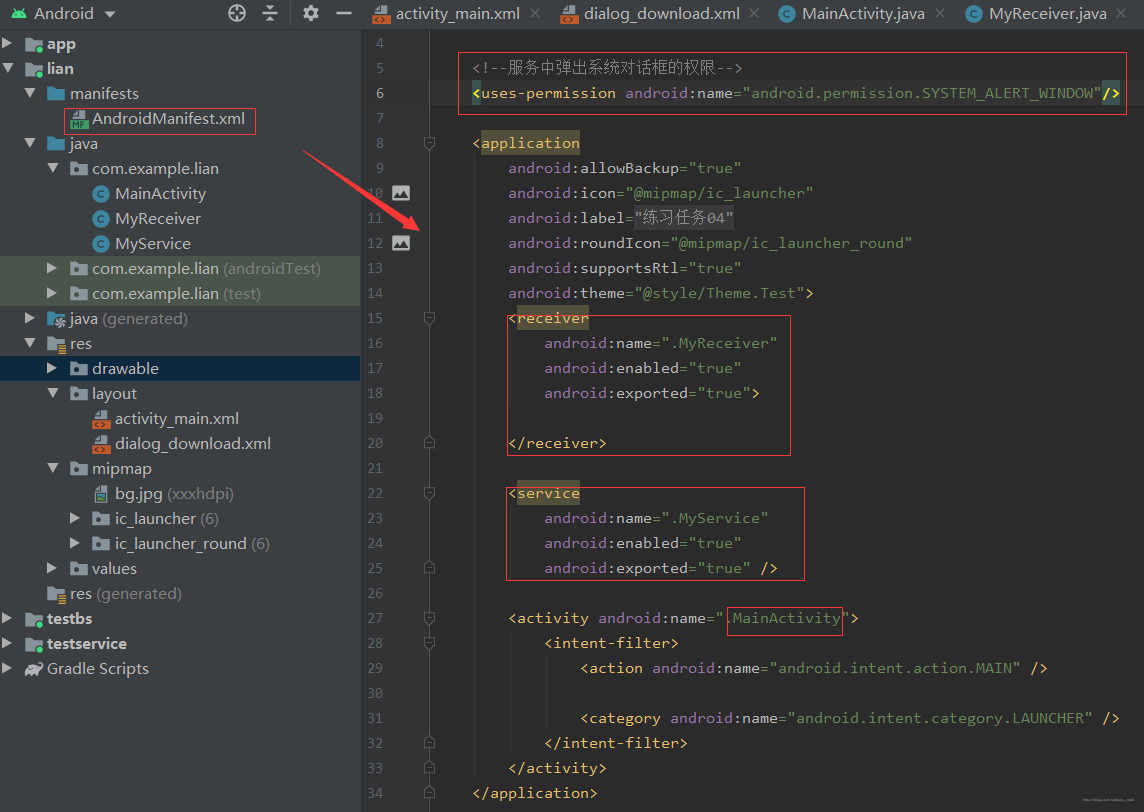The width and height of the screenshot is (1144, 812).
Task: Expand the app module
Action: coord(7,43)
